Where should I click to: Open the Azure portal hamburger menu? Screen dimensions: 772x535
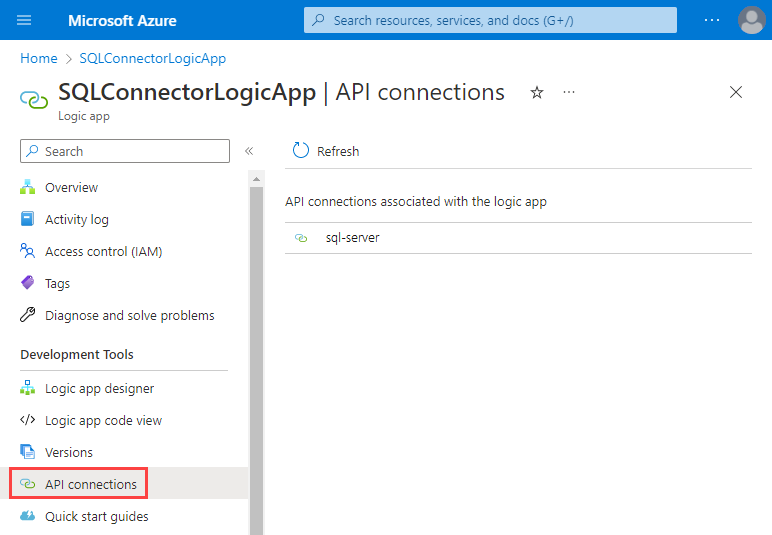25,20
